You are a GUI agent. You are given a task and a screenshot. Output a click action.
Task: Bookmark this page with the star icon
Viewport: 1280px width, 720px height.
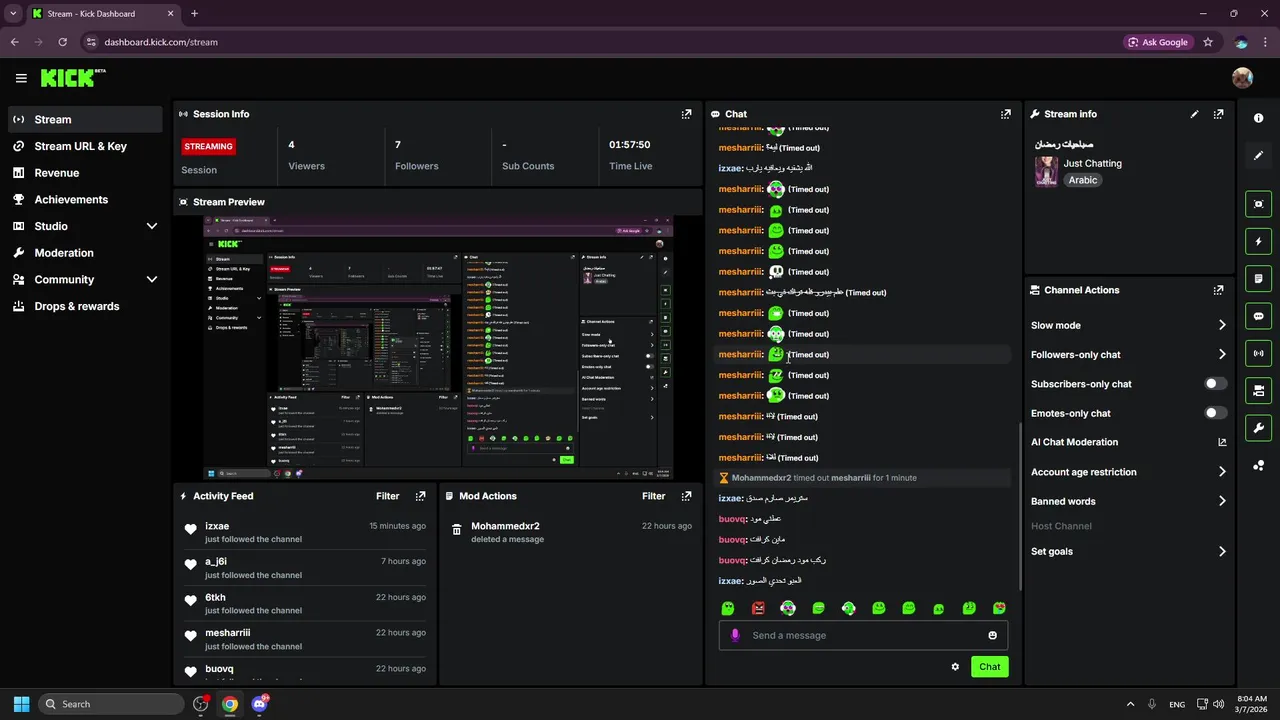point(1208,42)
